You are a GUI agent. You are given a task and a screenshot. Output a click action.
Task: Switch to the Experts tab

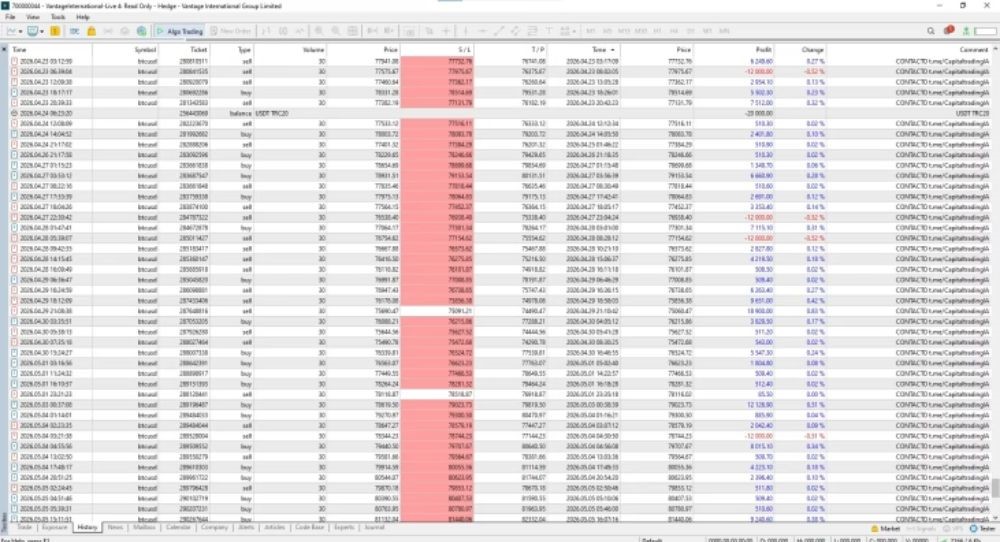[x=344, y=528]
